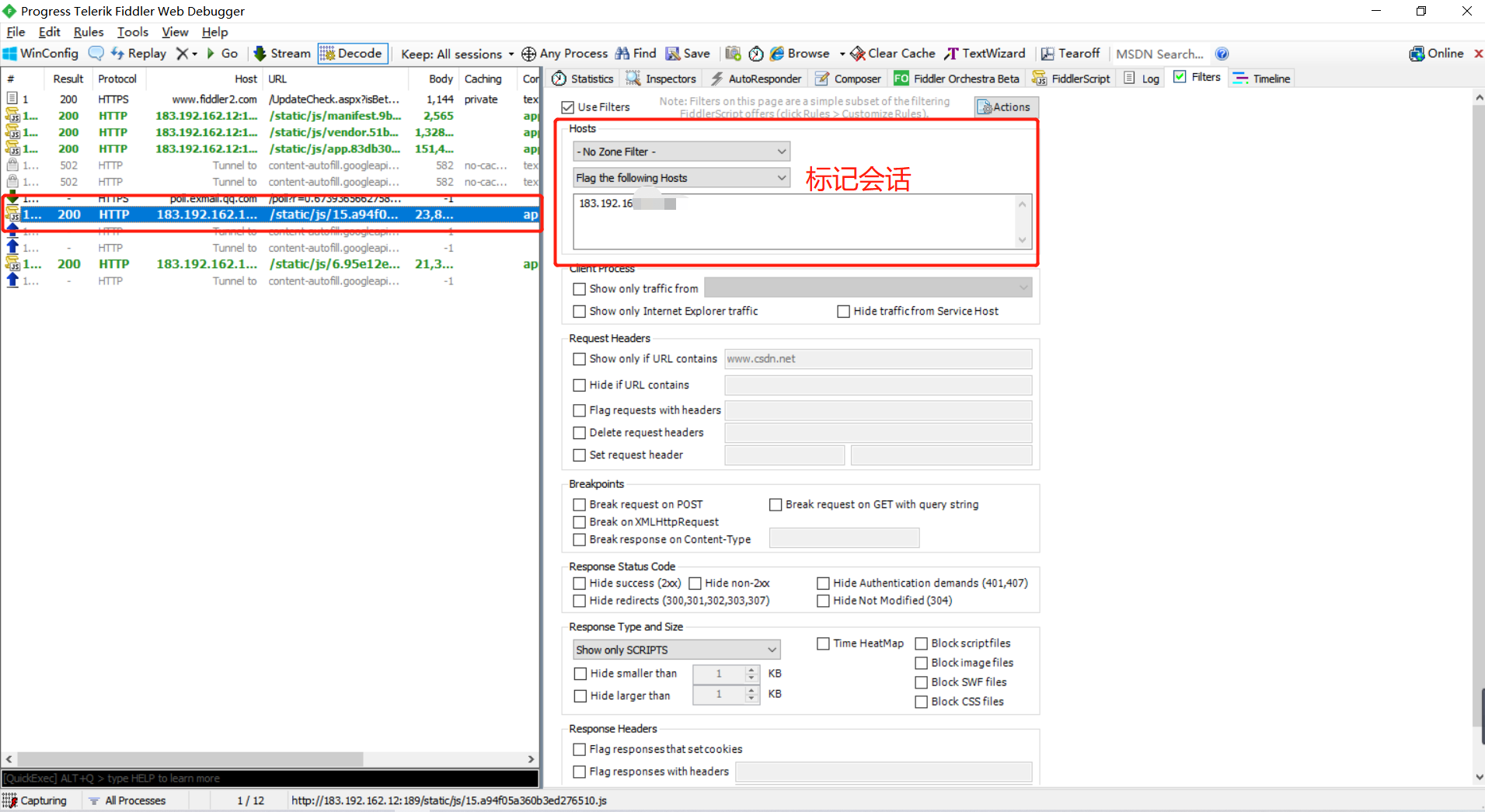This screenshot has height=812, width=1485.
Task: Uncheck the Use Filters checkbox
Action: tap(567, 106)
